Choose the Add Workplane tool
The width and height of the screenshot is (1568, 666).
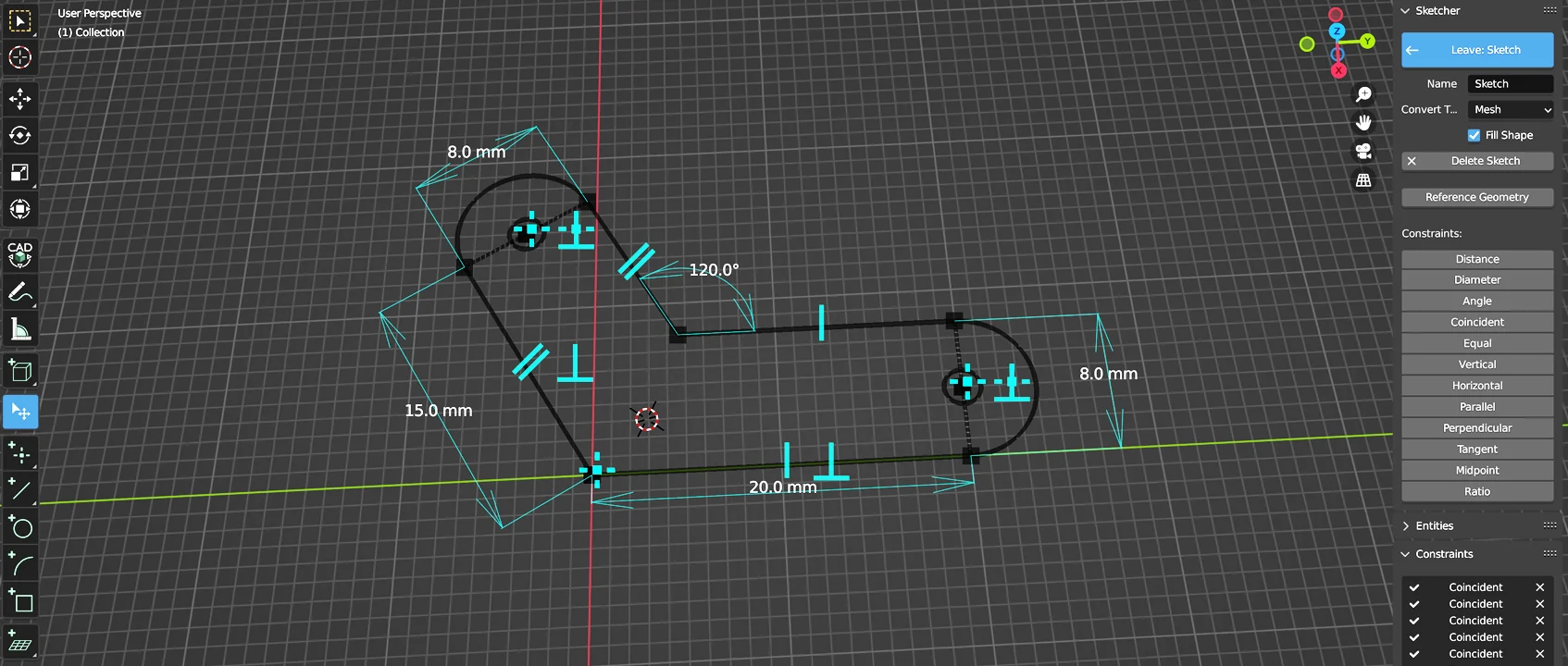point(19,642)
